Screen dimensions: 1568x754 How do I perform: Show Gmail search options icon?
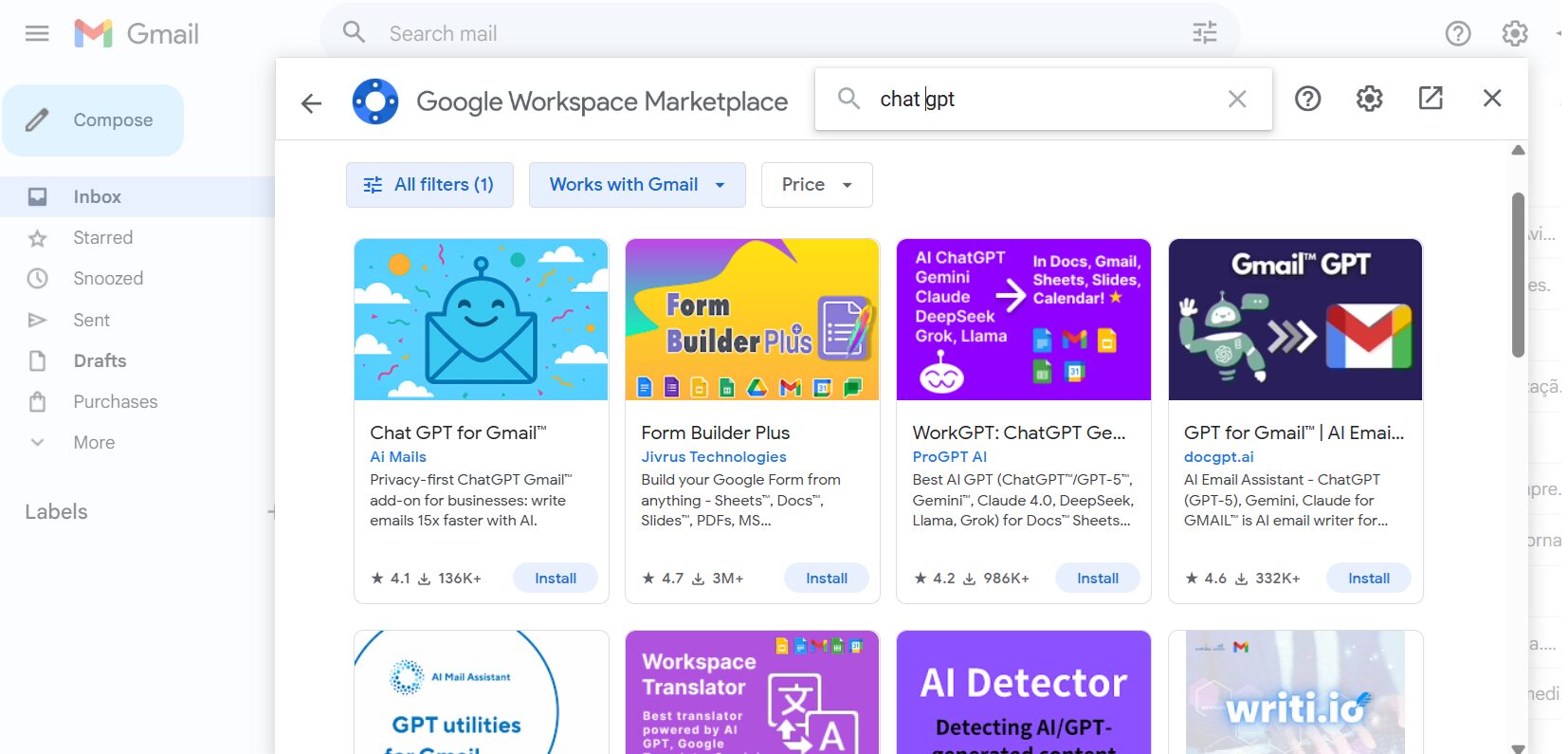(x=1204, y=33)
